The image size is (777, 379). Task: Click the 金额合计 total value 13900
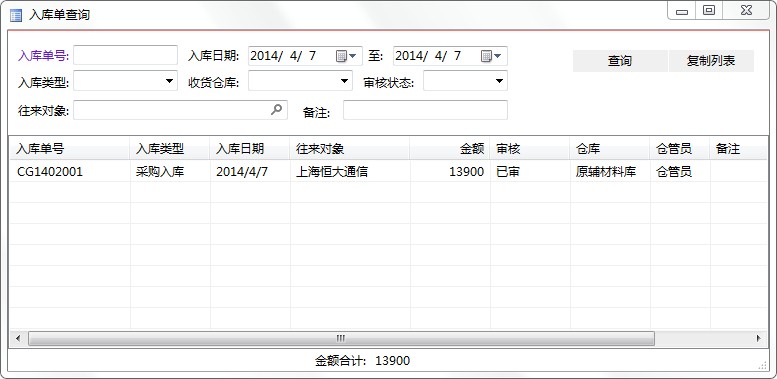click(392, 361)
